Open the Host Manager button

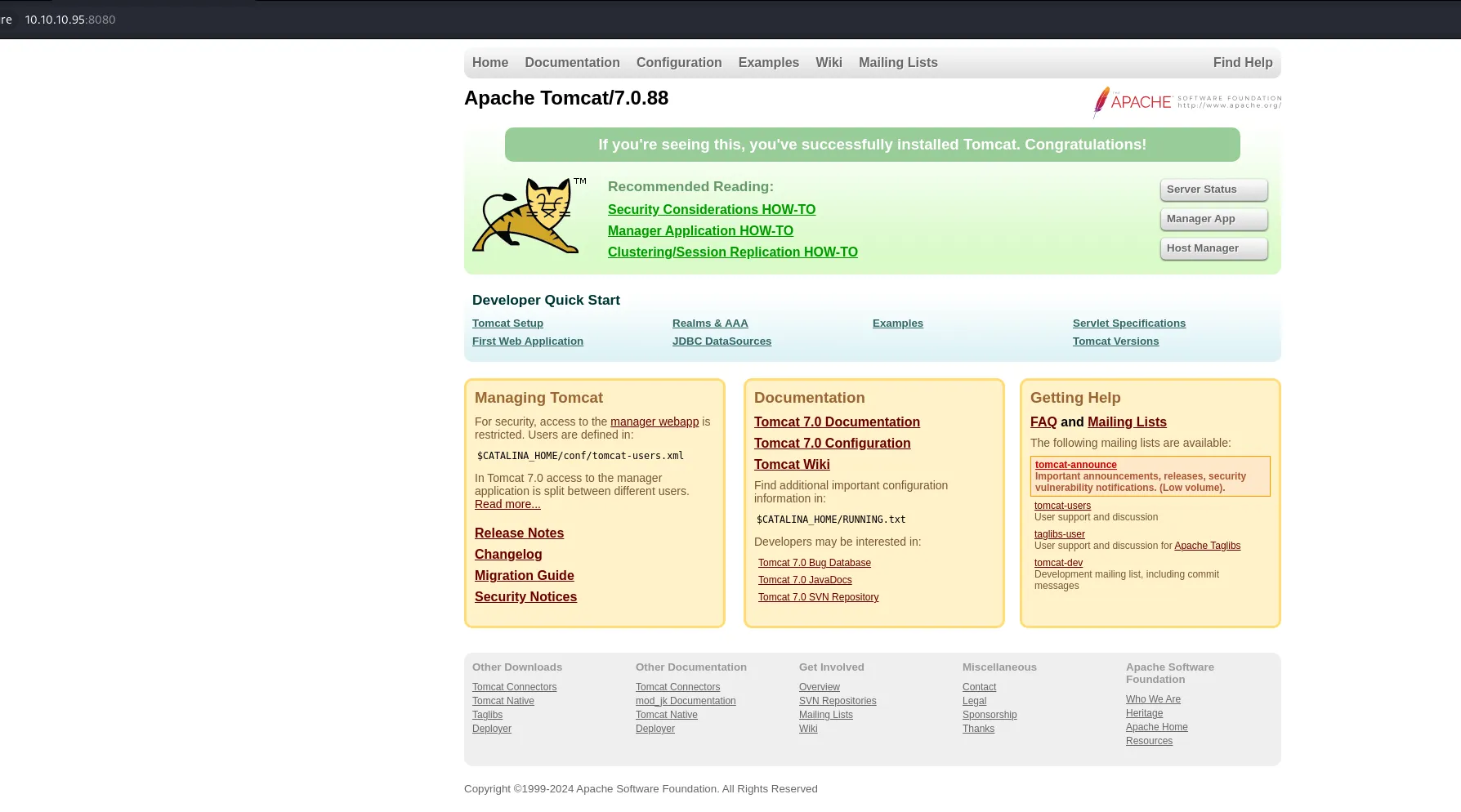click(x=1213, y=248)
